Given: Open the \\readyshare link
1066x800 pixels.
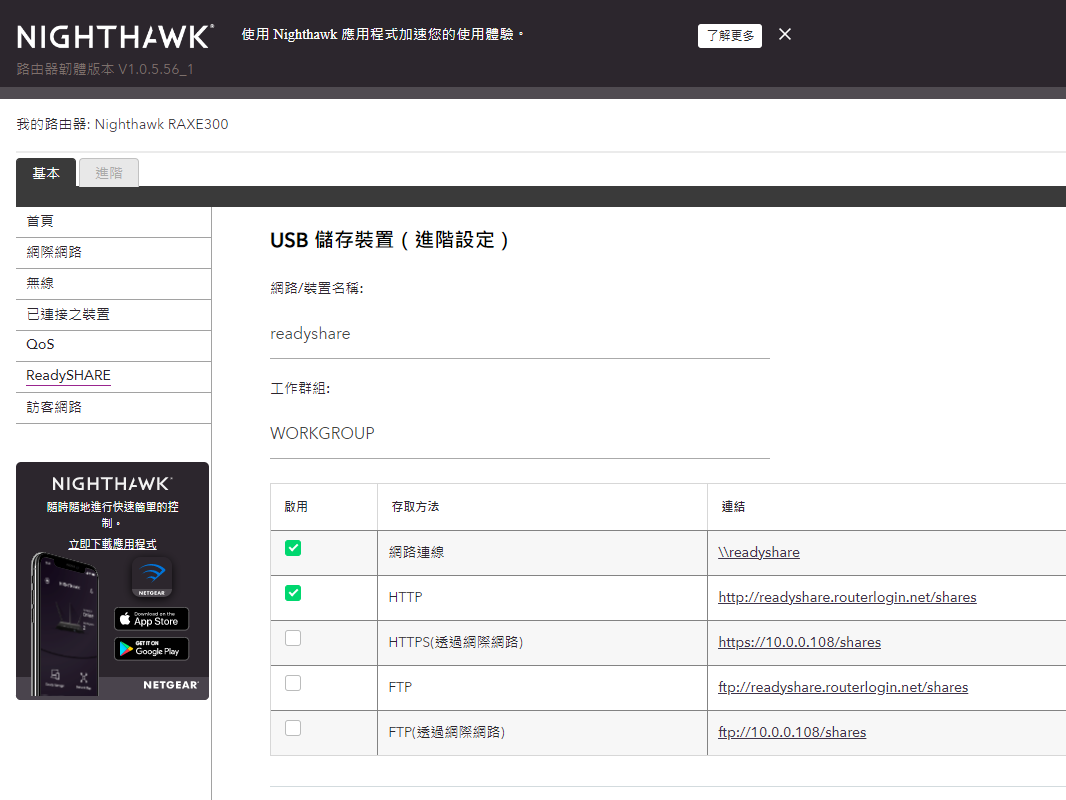Looking at the screenshot, I should 759,553.
